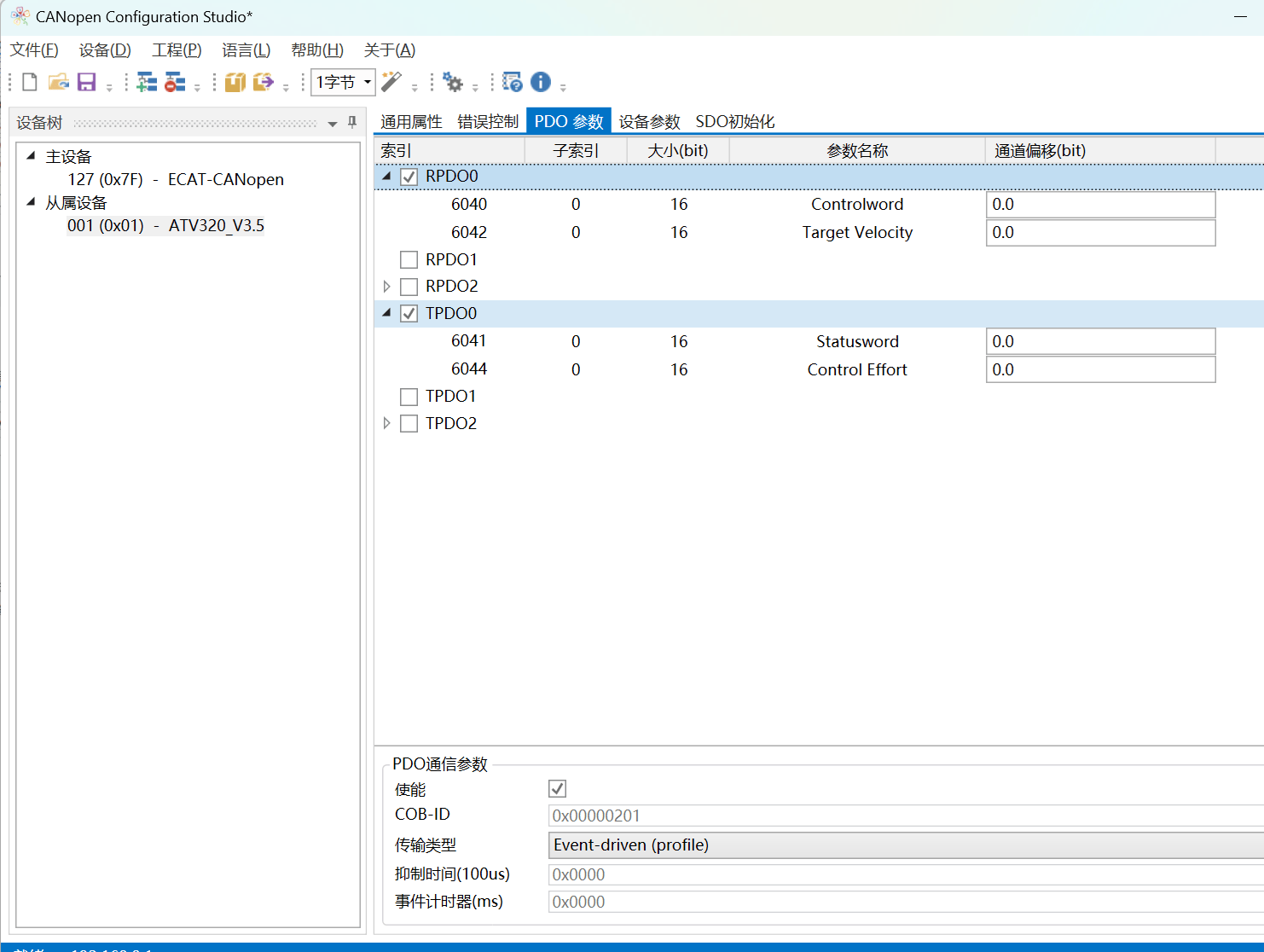Click the Target Velocity channel offset field

[x=1100, y=233]
